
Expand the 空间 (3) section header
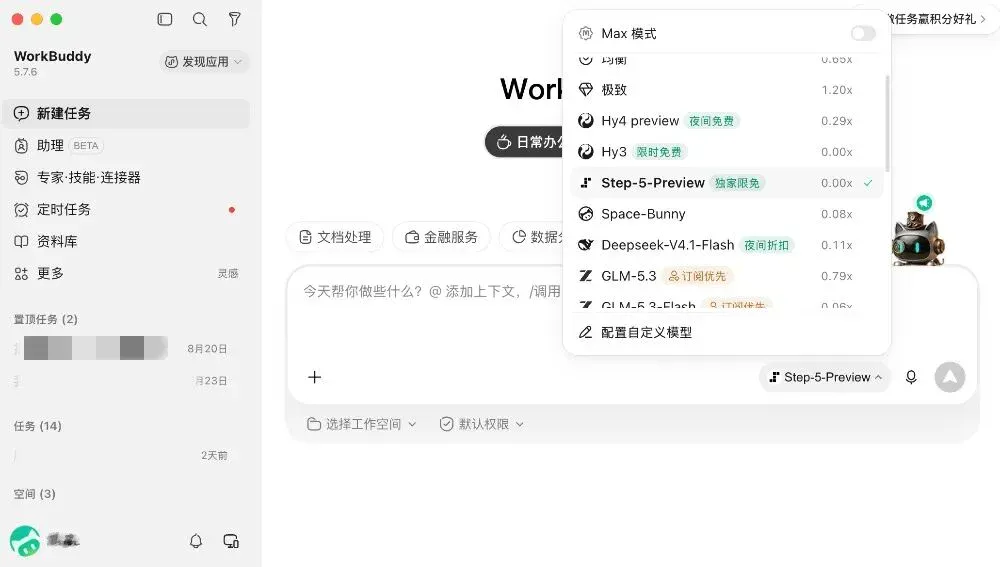(34, 494)
